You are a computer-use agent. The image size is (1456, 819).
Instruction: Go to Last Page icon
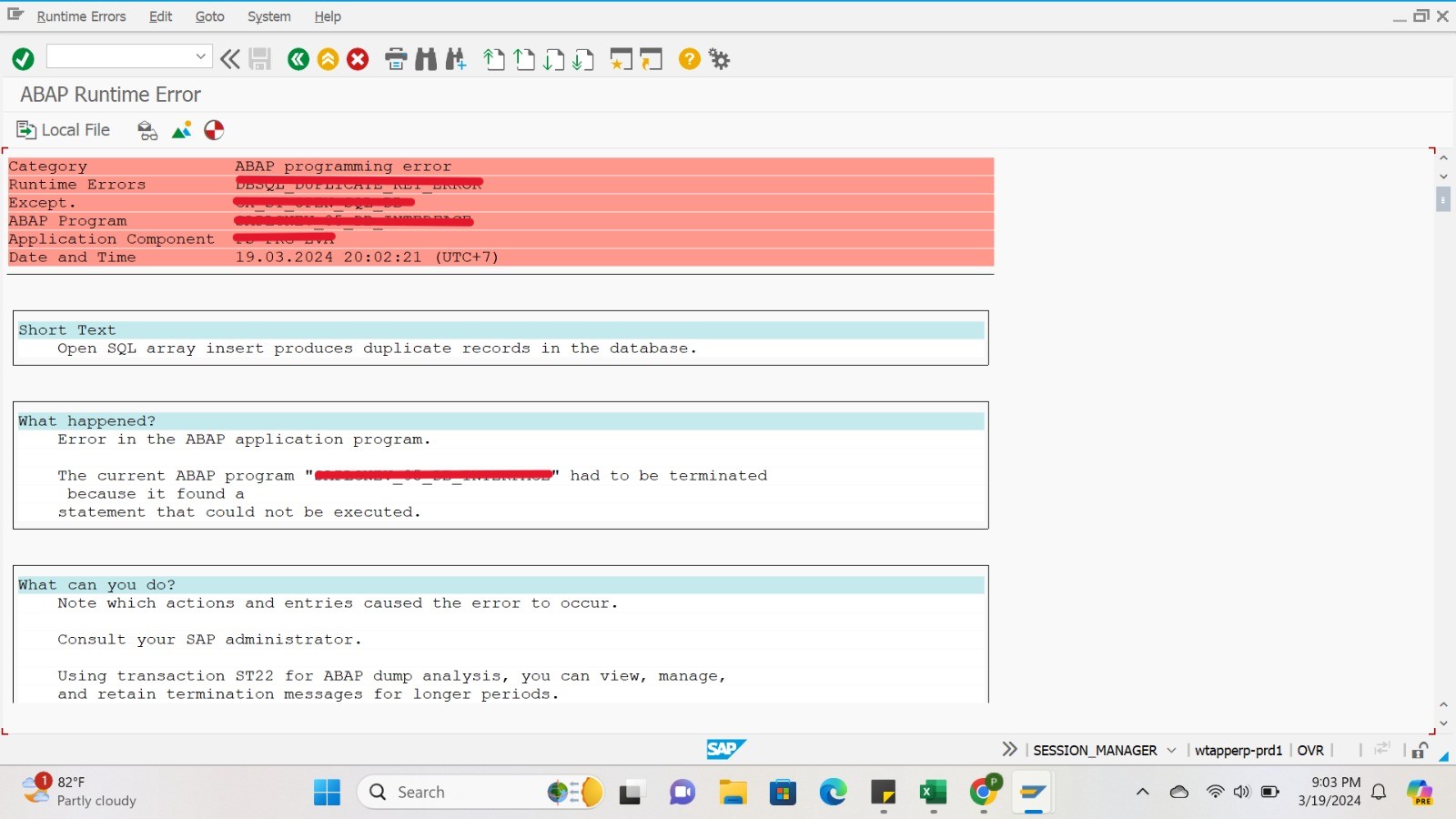[583, 59]
